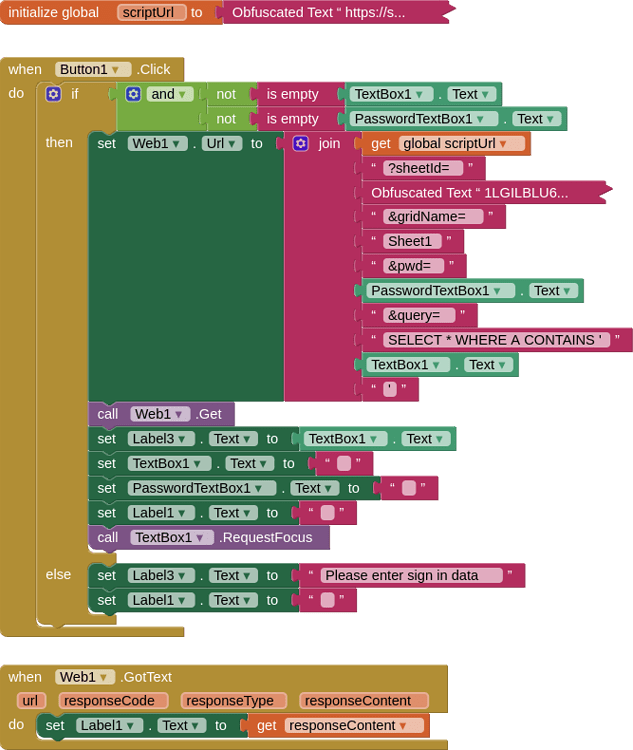Click the '&query=' text string field
633x750 pixels.
418,315
